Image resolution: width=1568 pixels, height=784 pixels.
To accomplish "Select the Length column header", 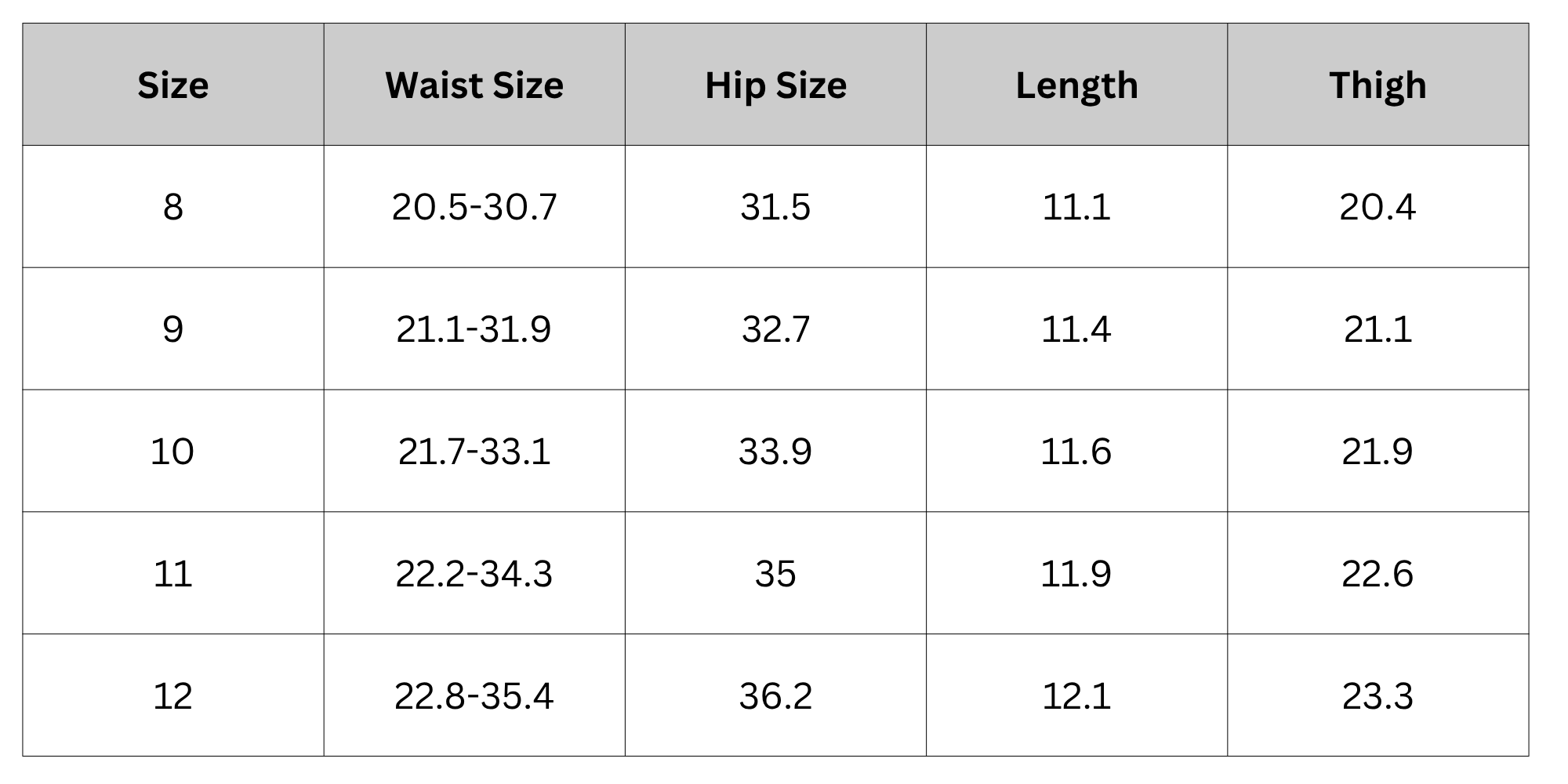I will click(1076, 85).
